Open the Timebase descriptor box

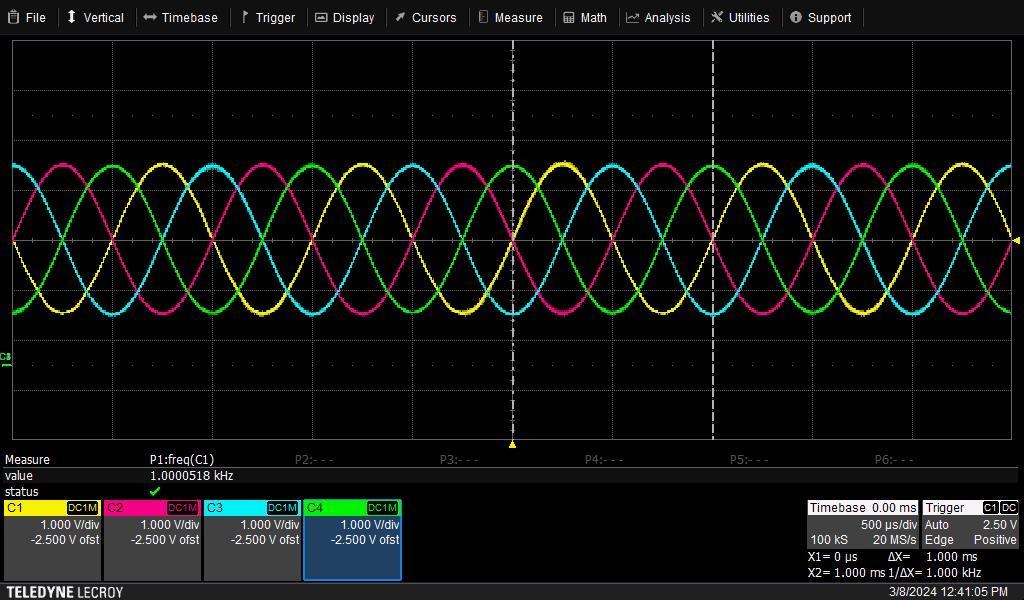tap(863, 524)
